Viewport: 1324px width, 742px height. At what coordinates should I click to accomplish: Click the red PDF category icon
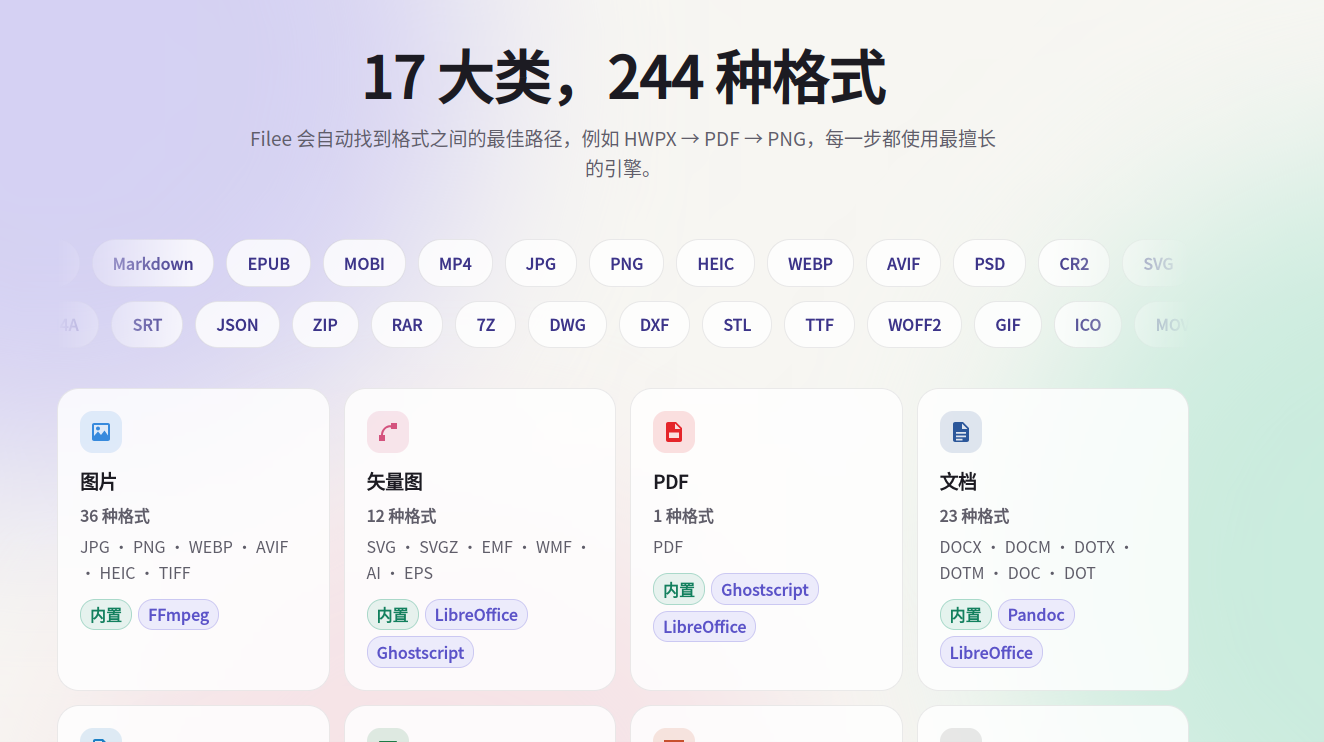coord(674,432)
